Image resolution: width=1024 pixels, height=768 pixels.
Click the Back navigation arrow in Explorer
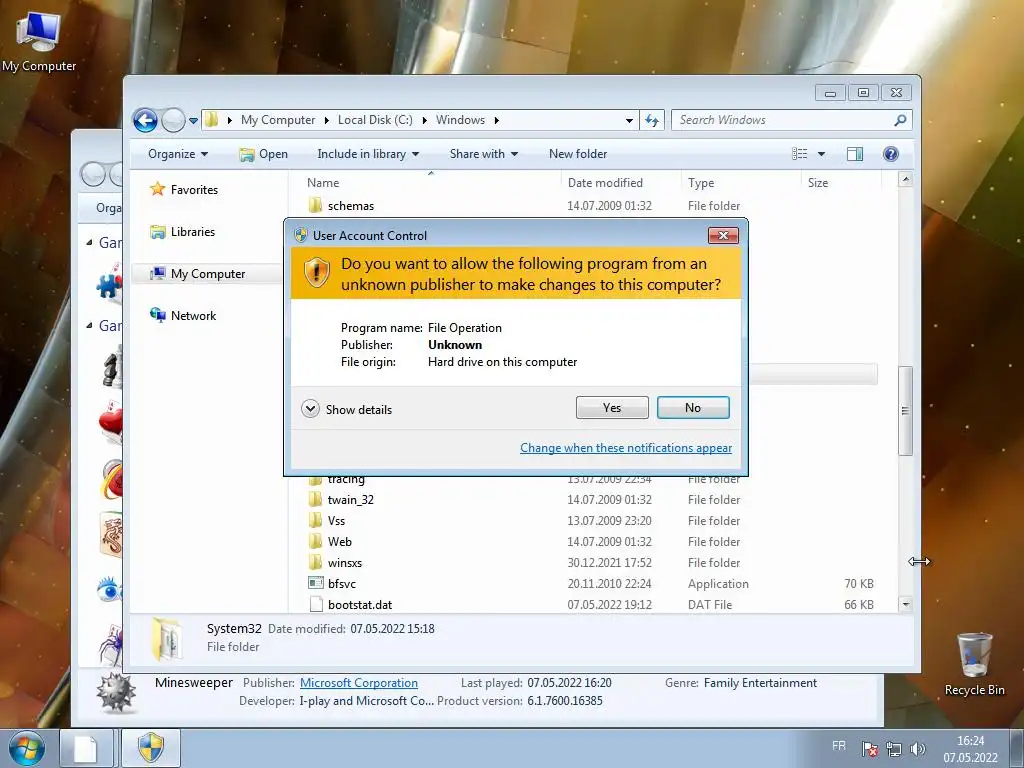coord(145,120)
